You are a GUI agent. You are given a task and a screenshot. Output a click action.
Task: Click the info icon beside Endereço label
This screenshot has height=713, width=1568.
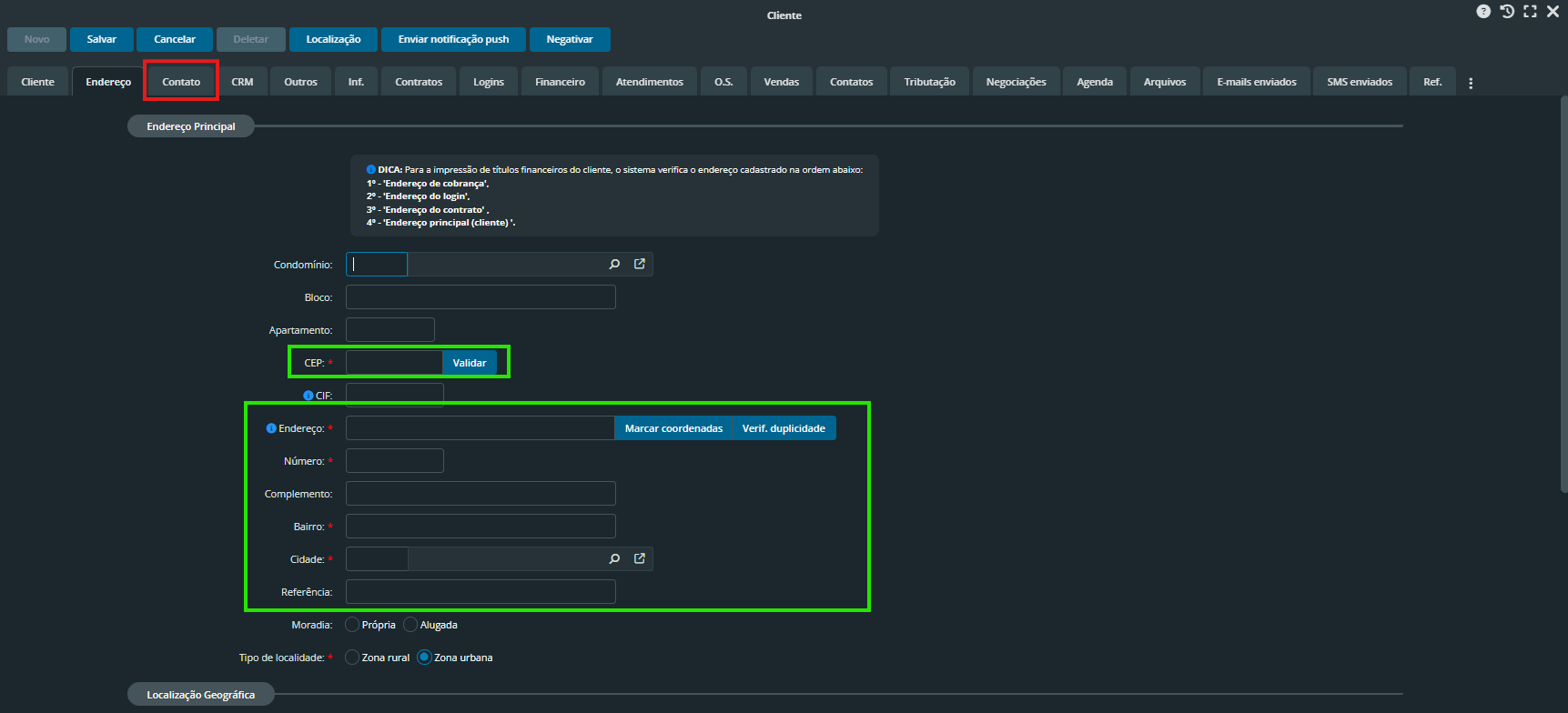(x=271, y=428)
